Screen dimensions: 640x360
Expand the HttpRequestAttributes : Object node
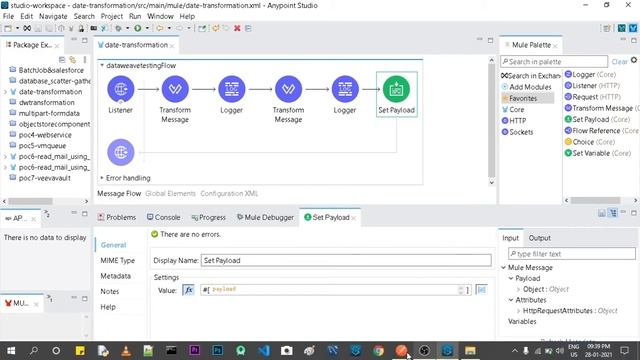[x=518, y=311]
